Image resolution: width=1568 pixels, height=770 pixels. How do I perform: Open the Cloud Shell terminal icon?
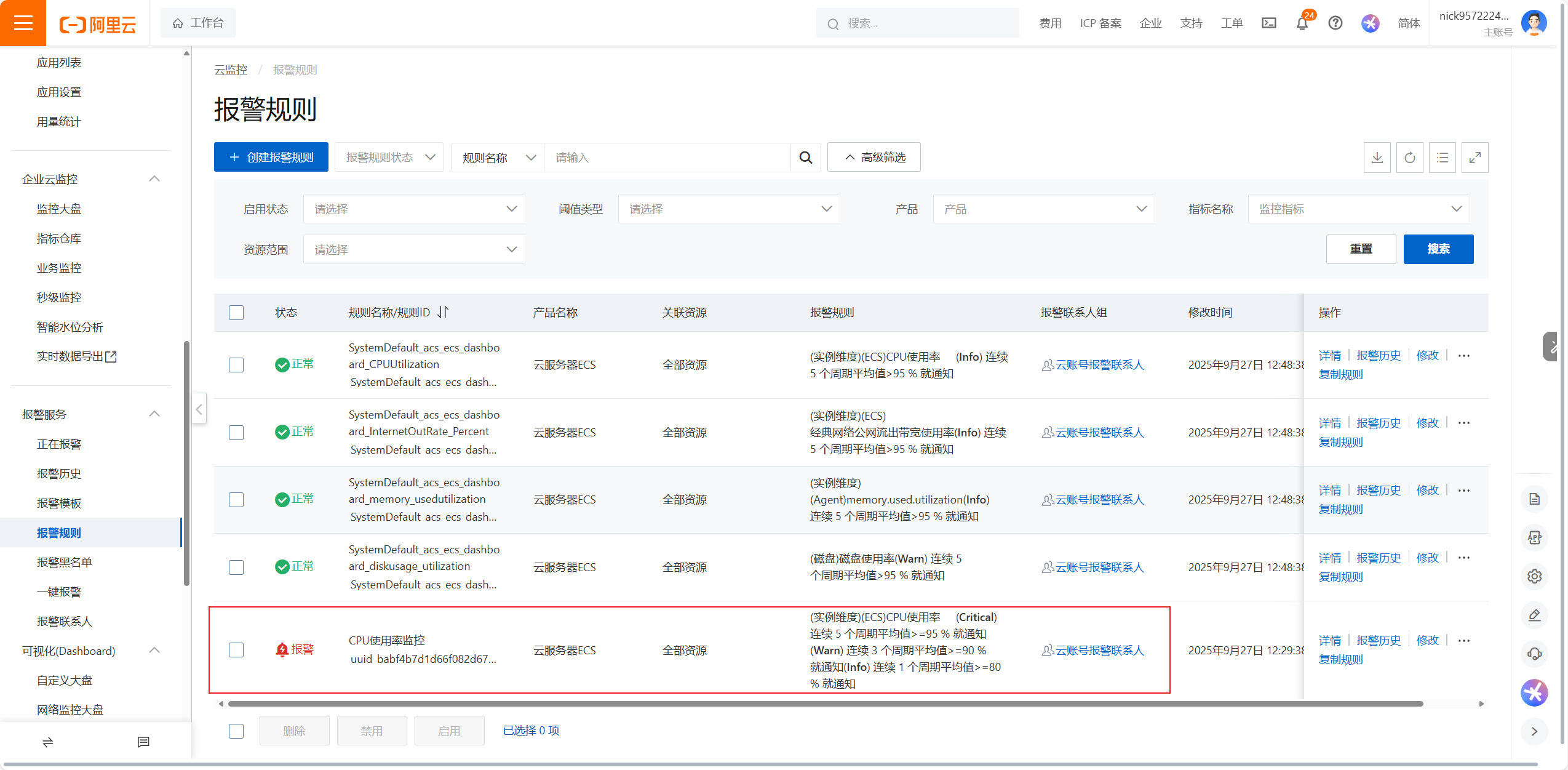1268,23
